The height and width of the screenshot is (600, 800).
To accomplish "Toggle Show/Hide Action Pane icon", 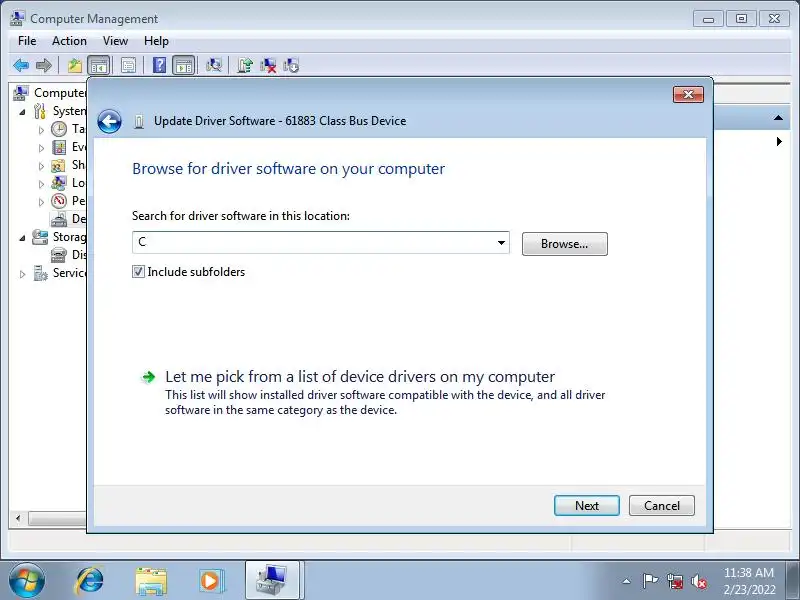I will click(x=183, y=65).
